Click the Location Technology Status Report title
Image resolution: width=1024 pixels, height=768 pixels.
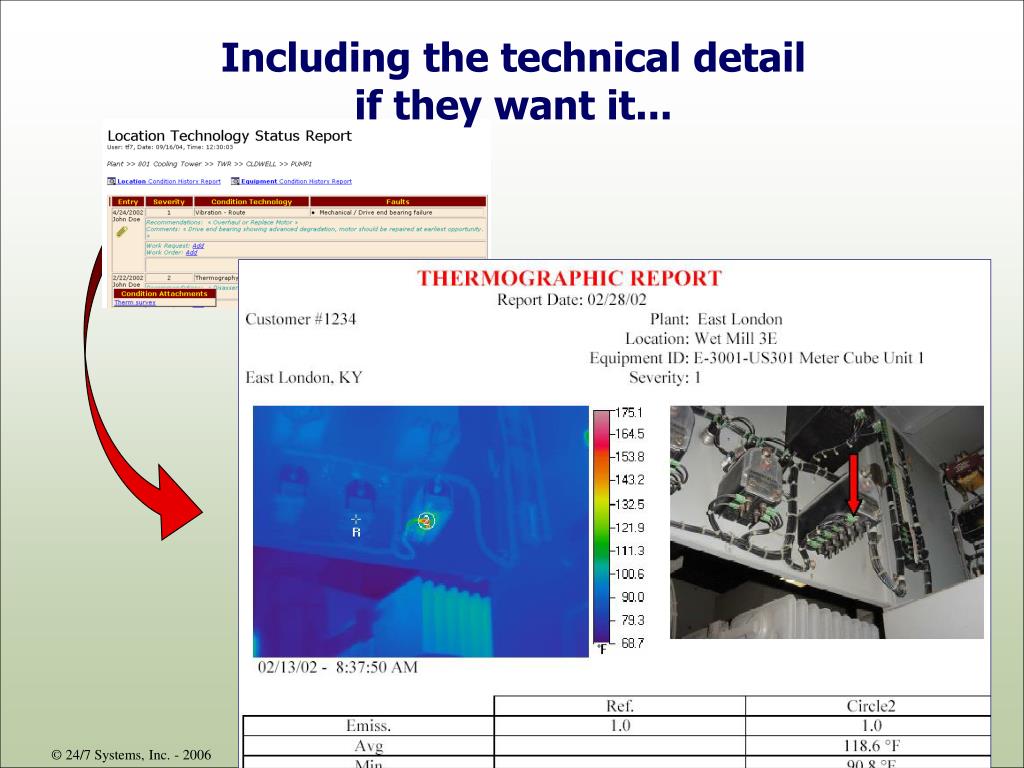pos(229,136)
